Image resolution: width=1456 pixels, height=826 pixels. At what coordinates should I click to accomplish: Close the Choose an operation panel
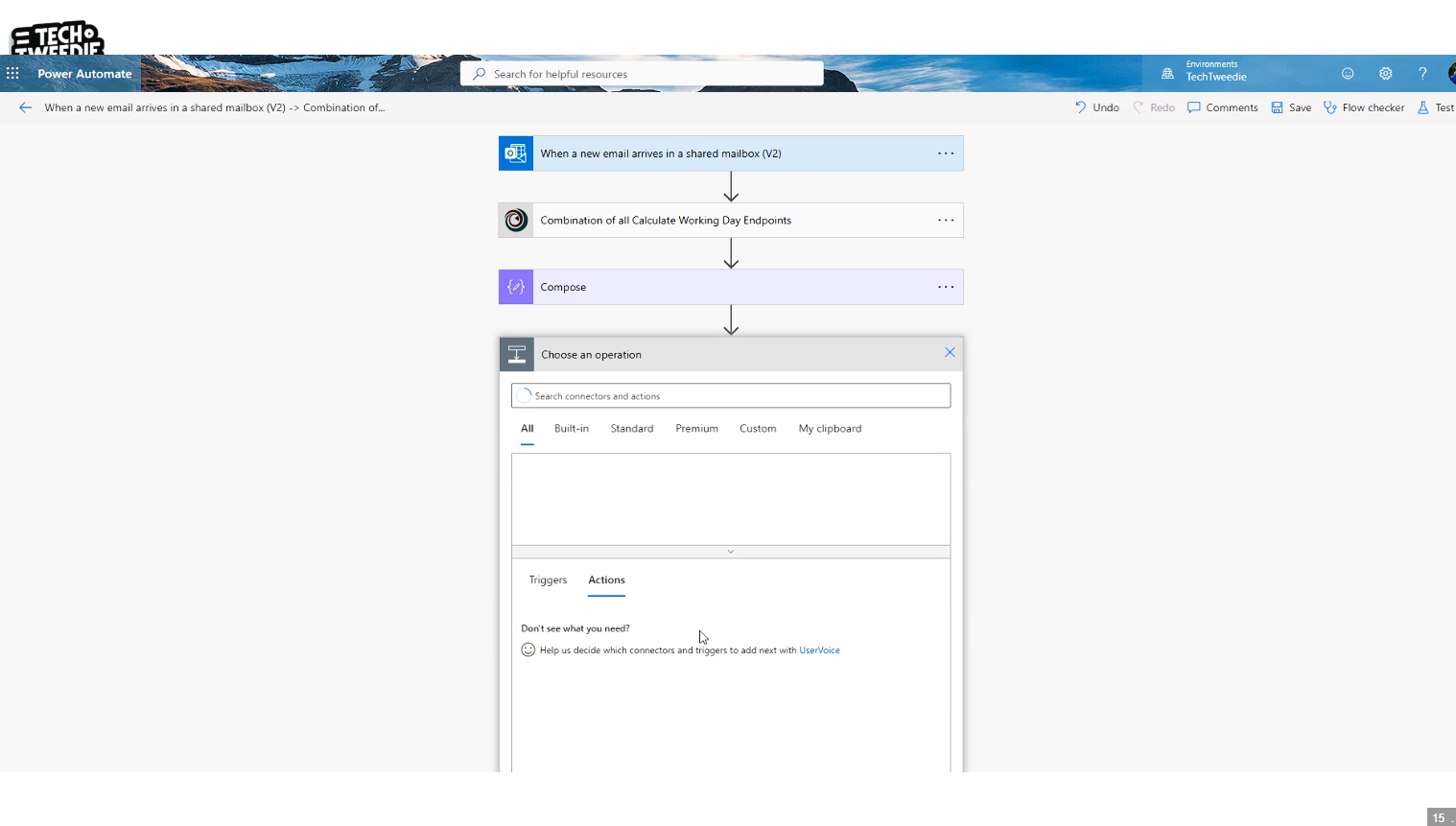point(950,353)
